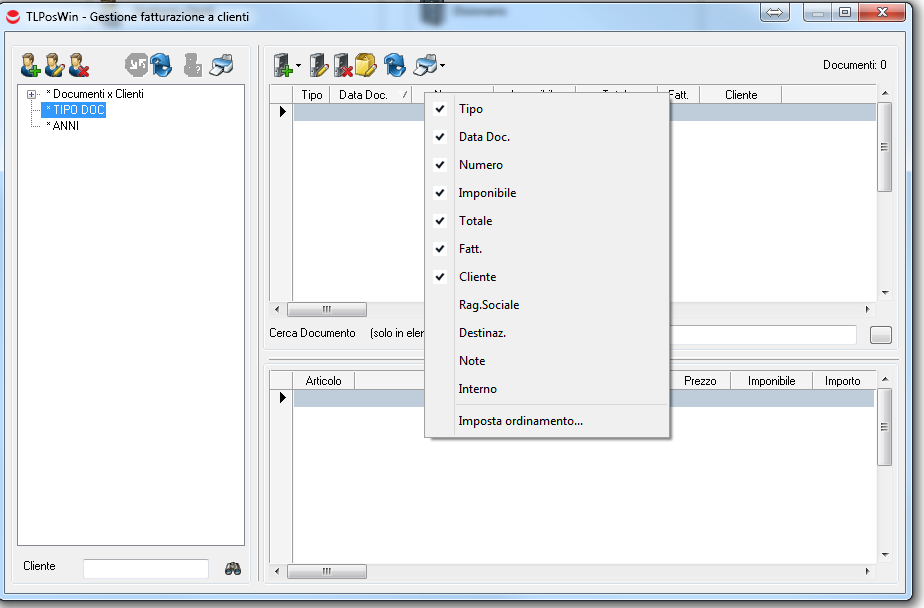
Task: Click the small button beside document search
Action: pos(880,335)
